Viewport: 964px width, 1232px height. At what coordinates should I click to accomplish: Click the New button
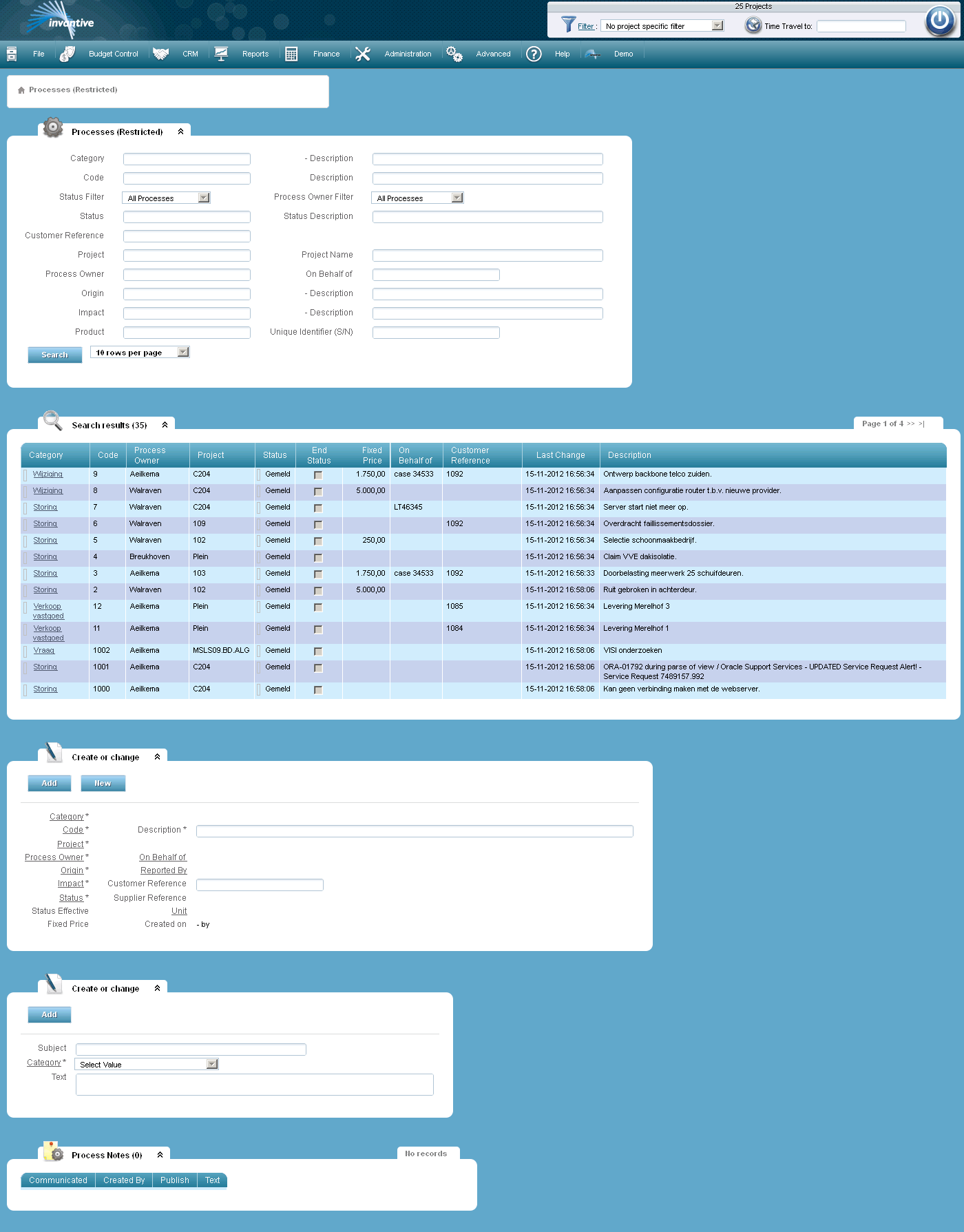click(x=103, y=783)
